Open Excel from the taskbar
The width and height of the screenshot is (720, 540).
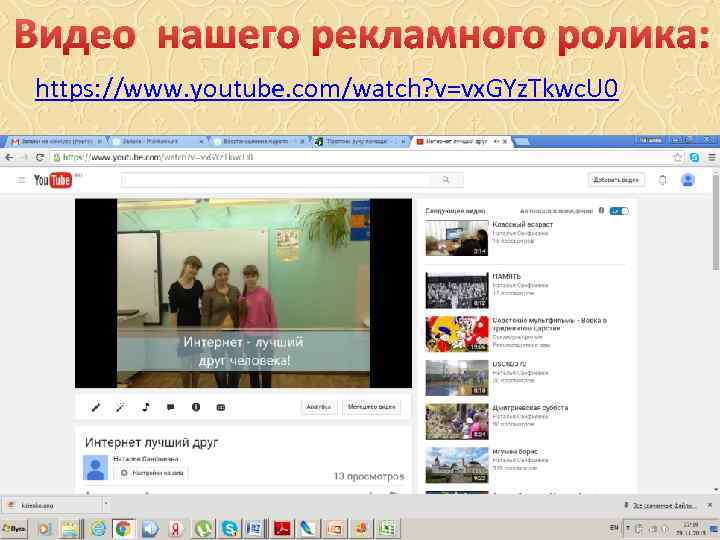[387, 529]
